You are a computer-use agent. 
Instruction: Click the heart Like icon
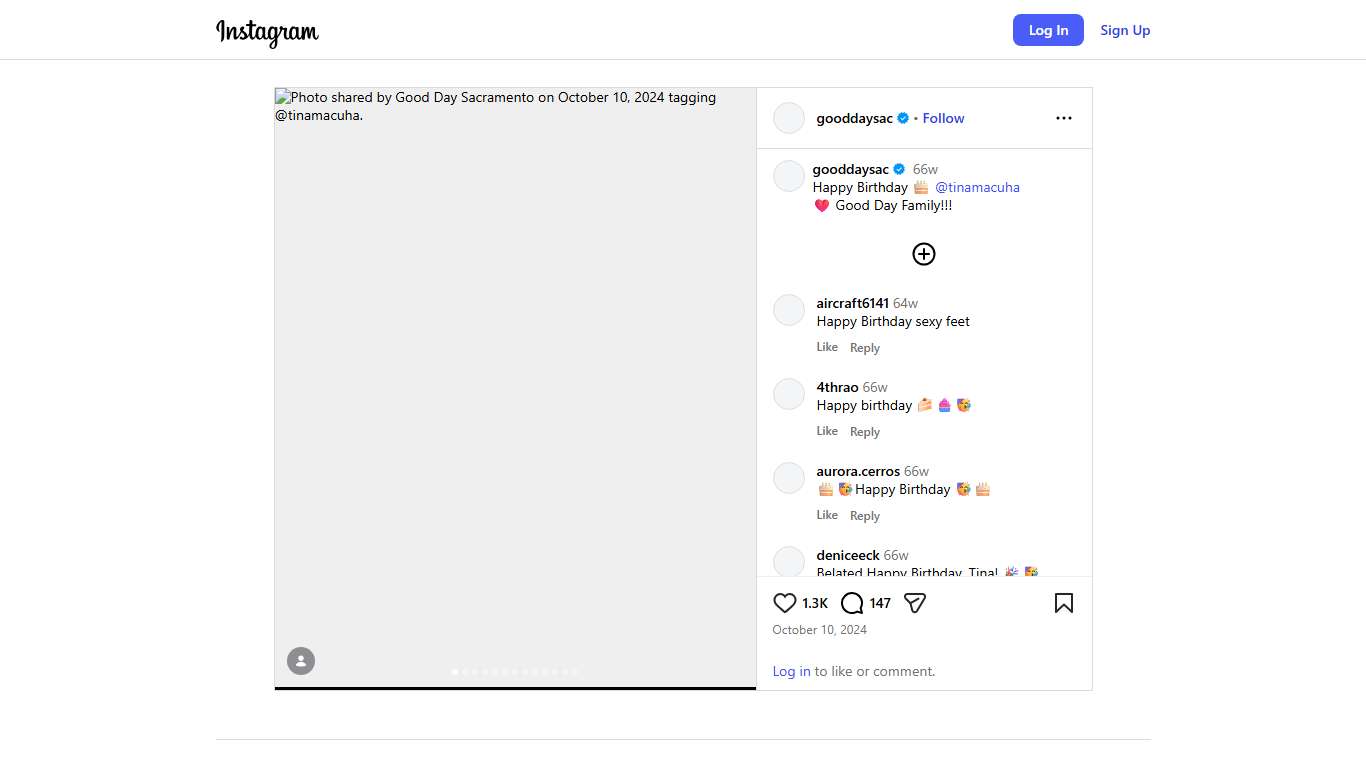pos(784,603)
